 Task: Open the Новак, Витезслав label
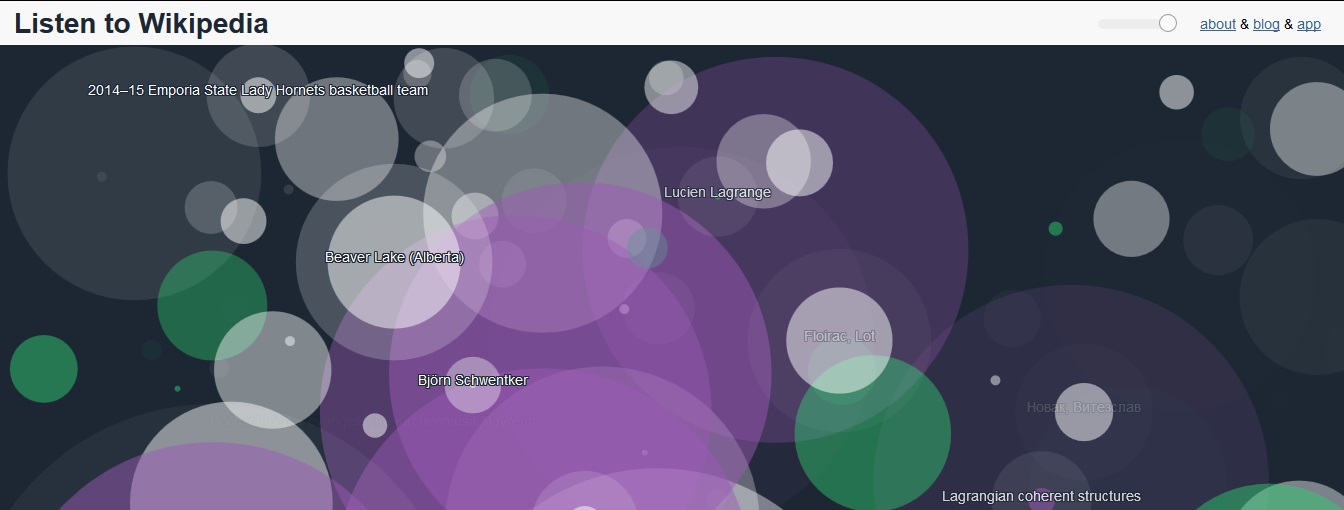[x=1083, y=407]
